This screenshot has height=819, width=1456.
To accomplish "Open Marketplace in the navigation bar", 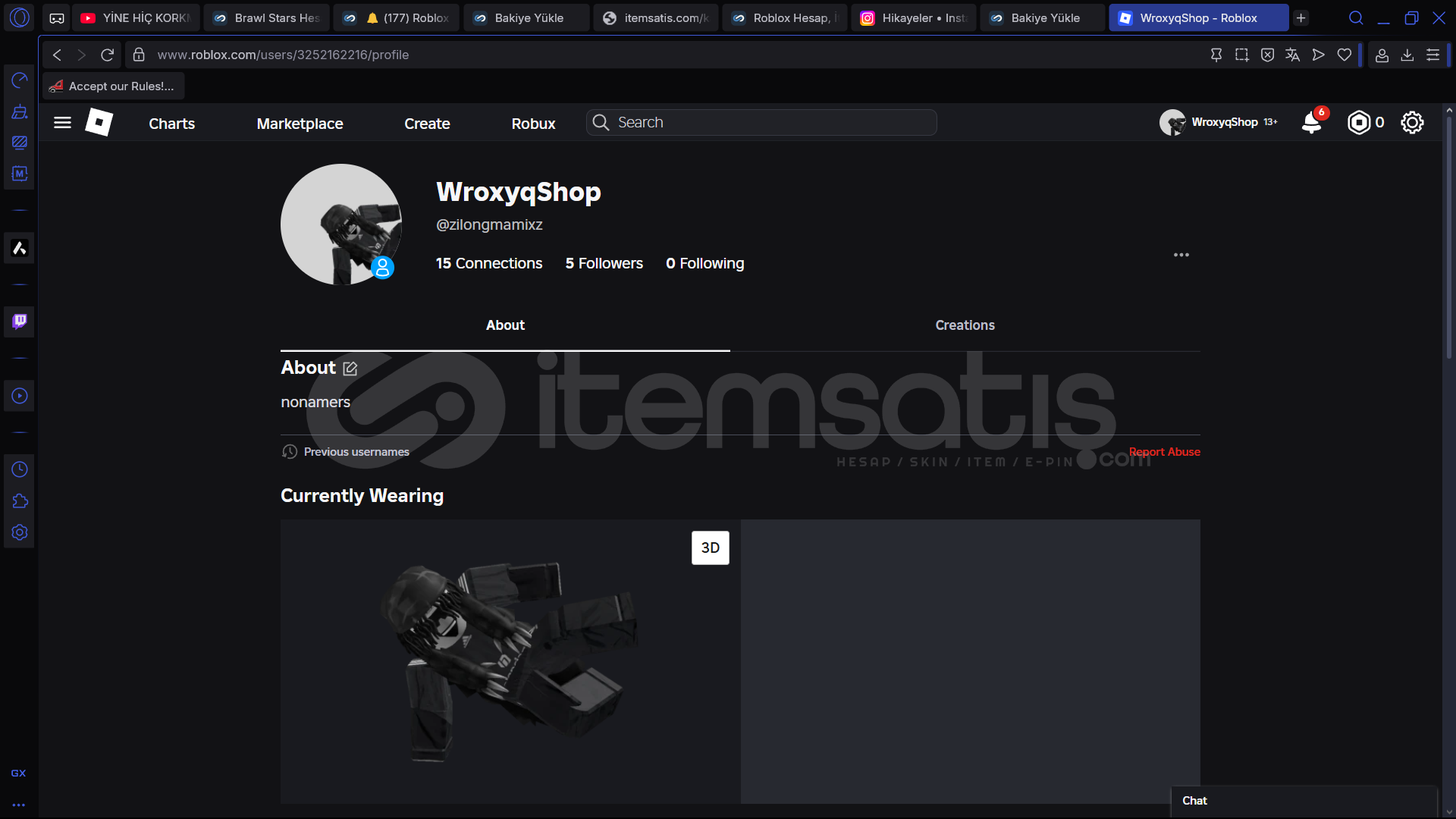I will (300, 124).
